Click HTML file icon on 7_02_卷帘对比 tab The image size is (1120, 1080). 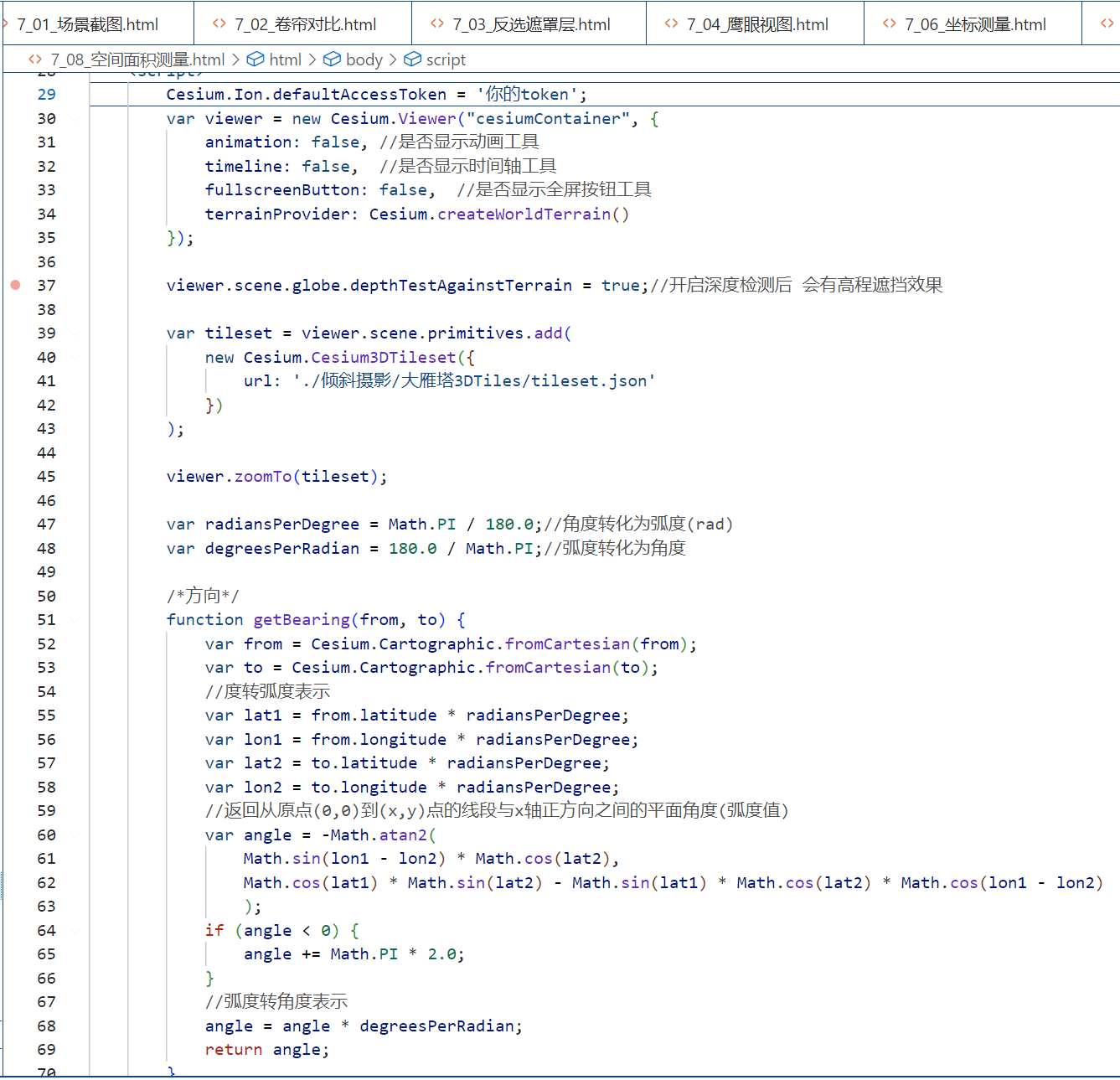click(219, 23)
